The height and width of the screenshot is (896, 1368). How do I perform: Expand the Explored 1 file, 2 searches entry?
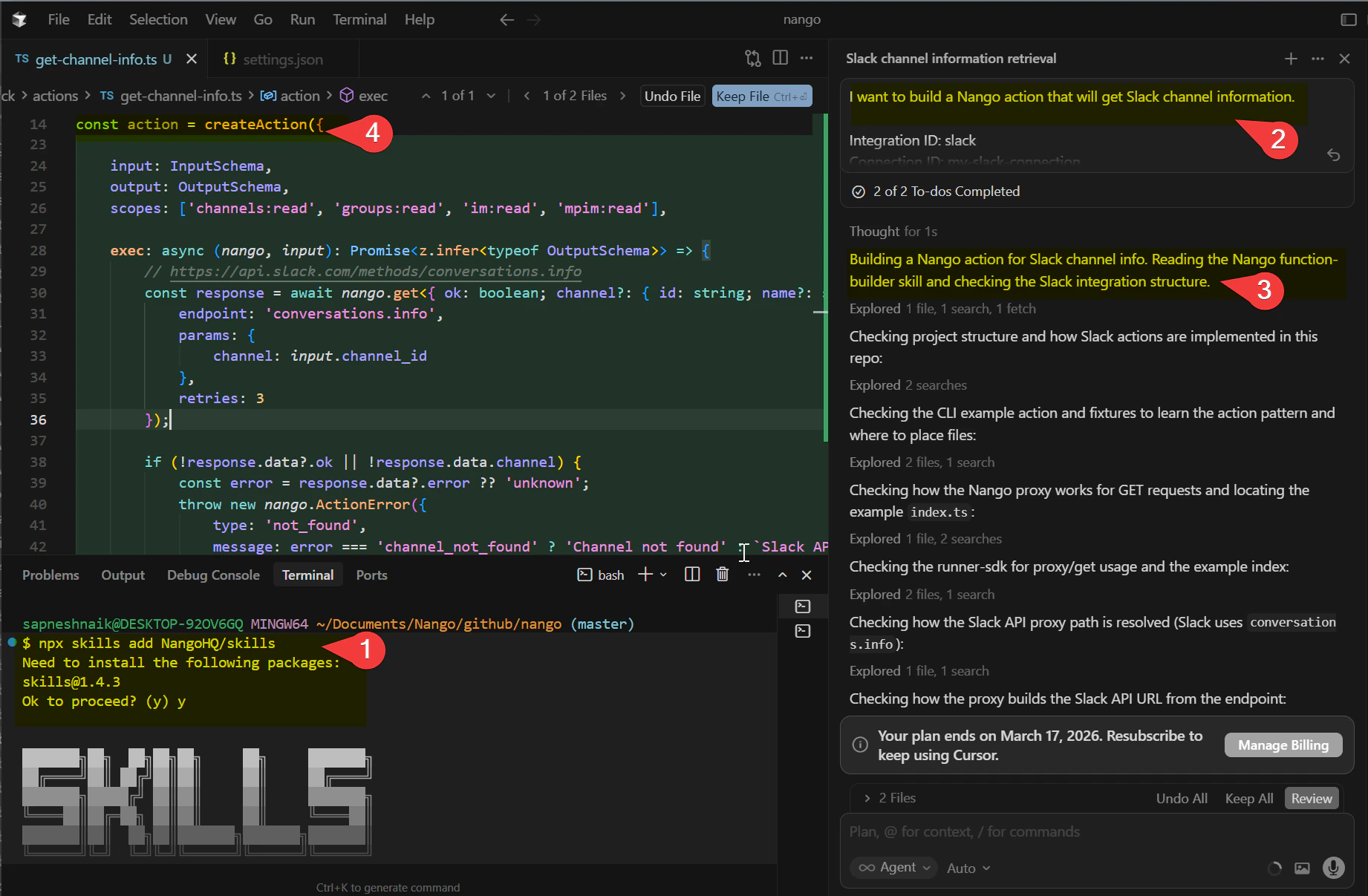pos(925,539)
